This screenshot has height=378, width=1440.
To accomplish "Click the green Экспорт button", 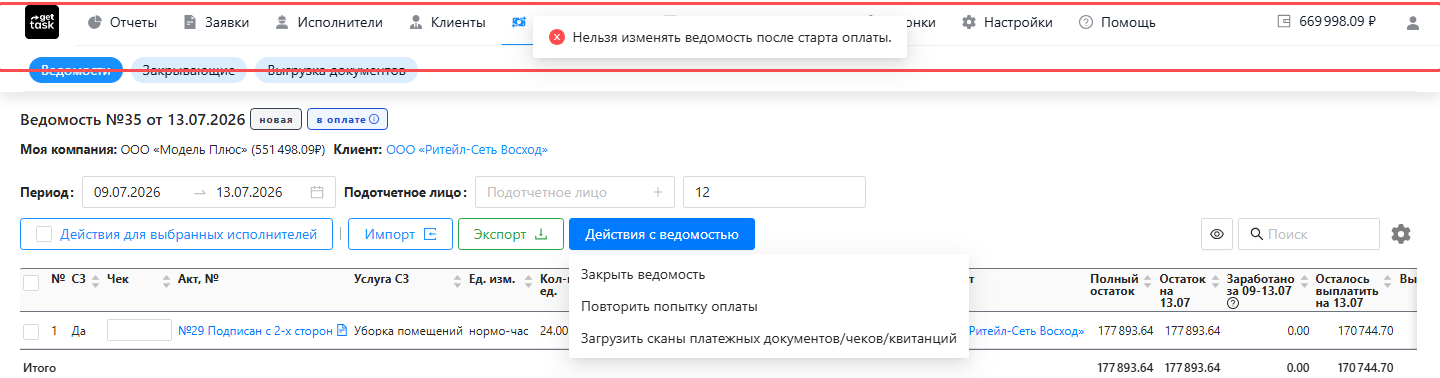I will point(510,234).
